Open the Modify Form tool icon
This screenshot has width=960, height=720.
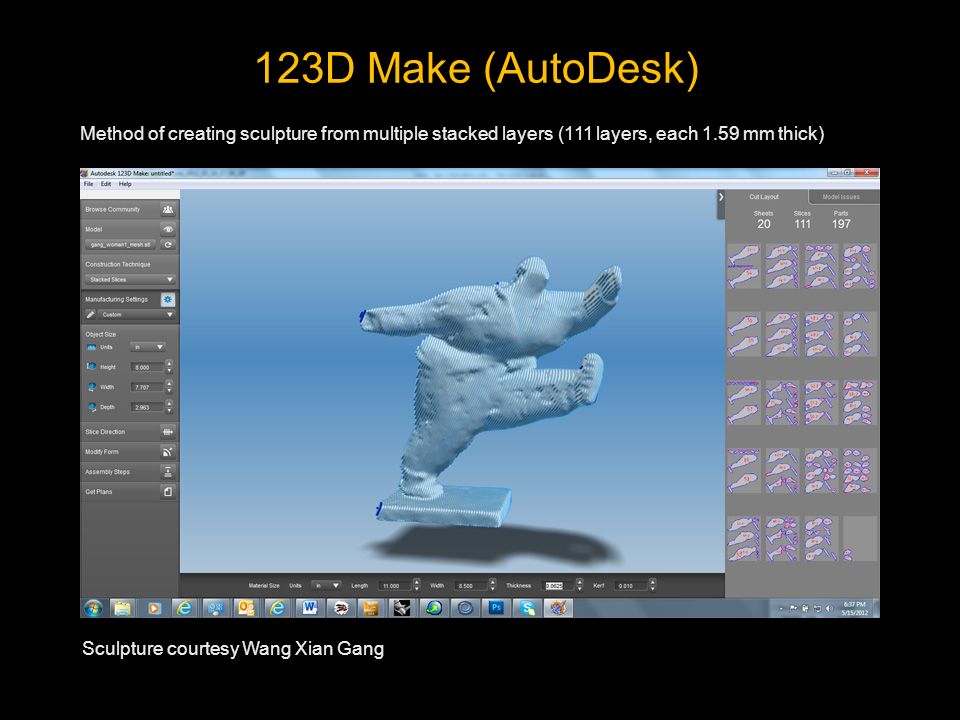(x=168, y=452)
